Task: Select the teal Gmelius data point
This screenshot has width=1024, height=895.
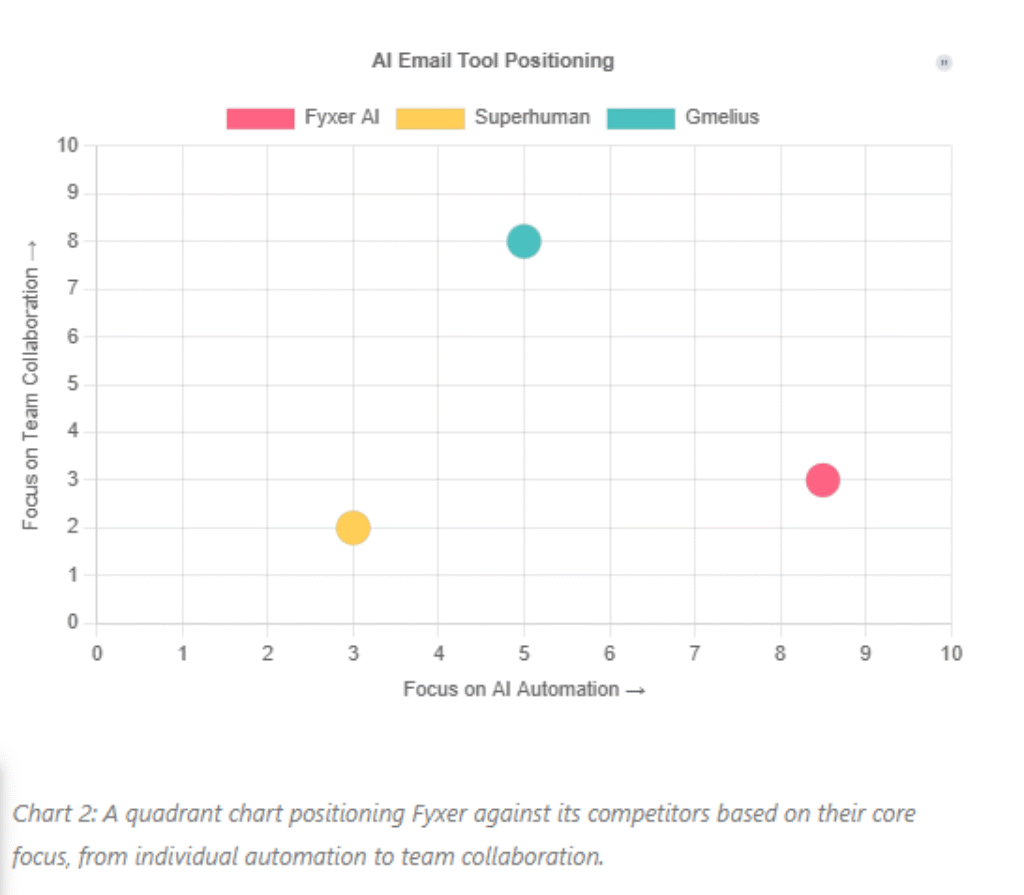Action: tap(524, 241)
